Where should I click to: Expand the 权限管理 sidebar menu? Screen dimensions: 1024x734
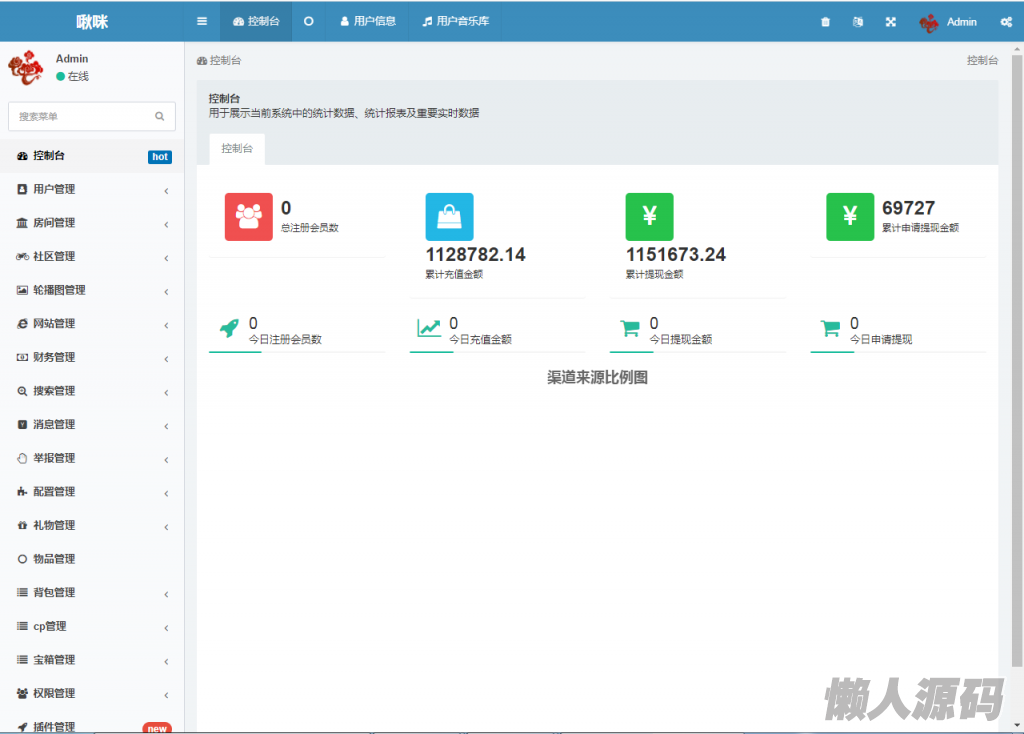point(90,693)
